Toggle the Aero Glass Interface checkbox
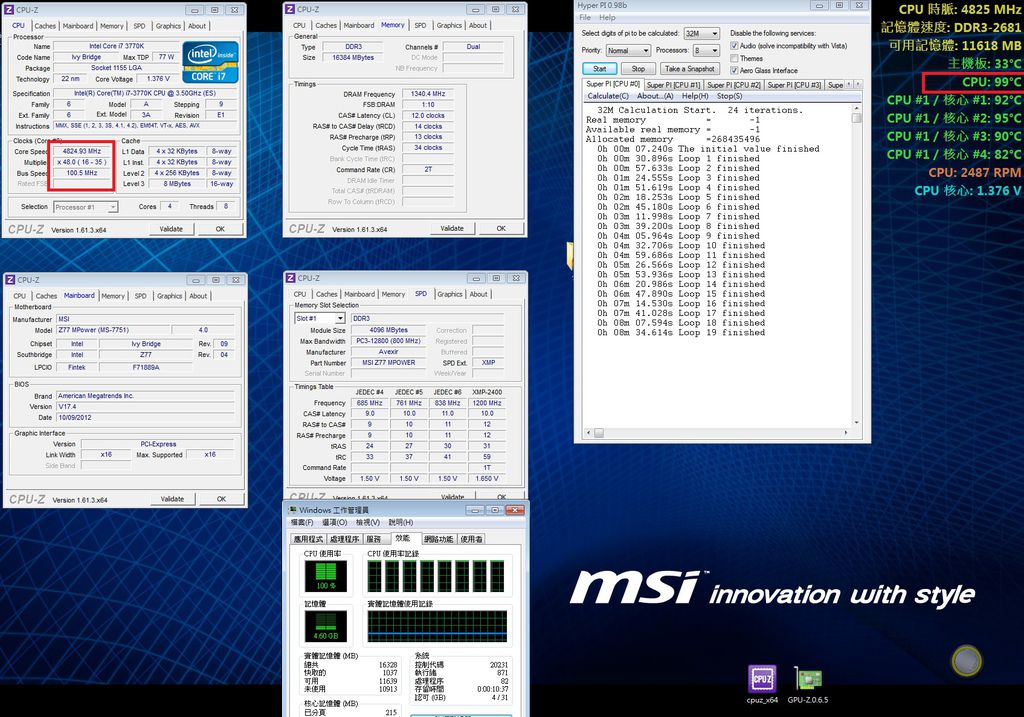 click(x=734, y=70)
